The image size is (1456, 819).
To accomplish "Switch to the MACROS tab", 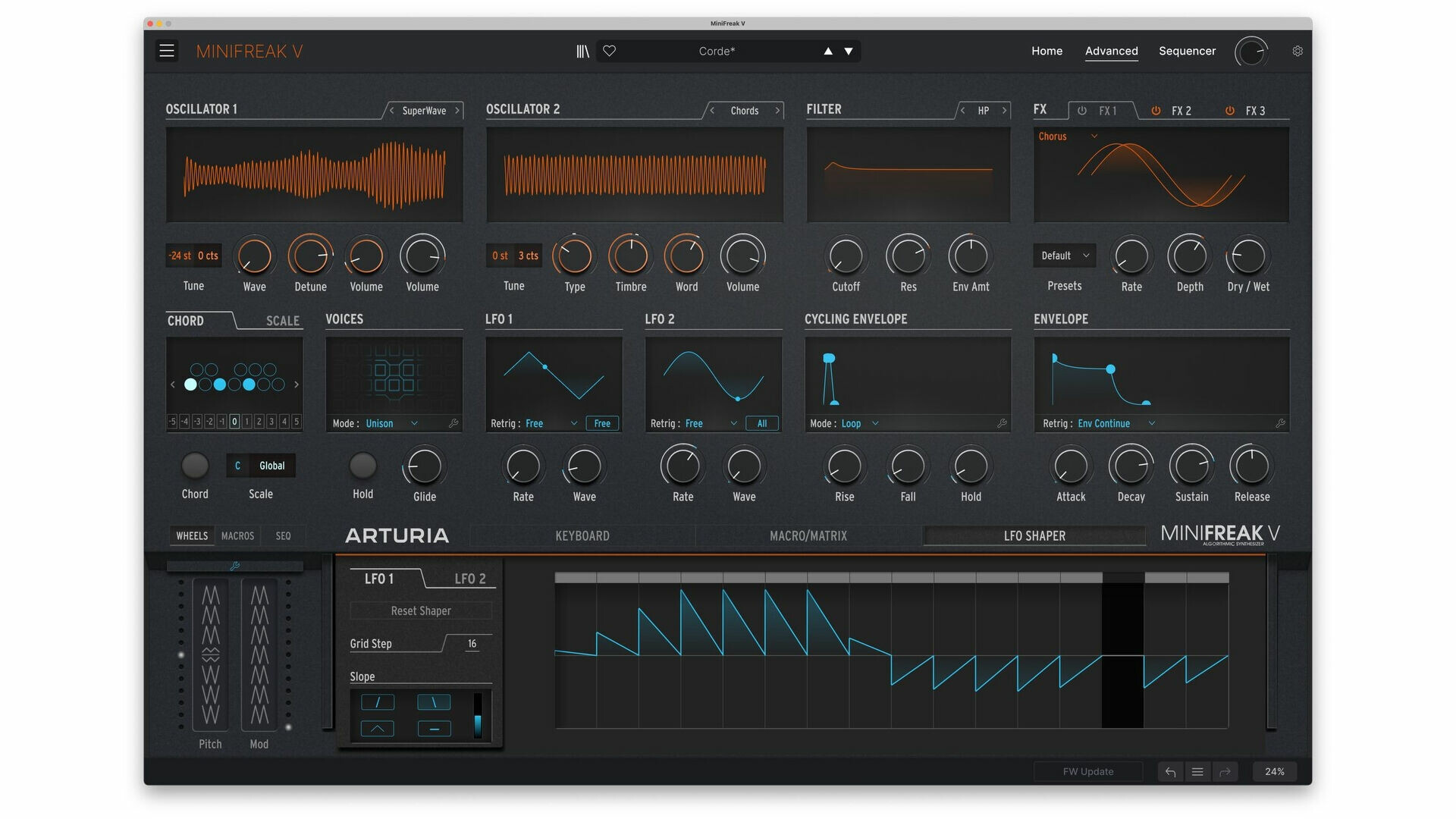I will click(x=237, y=536).
